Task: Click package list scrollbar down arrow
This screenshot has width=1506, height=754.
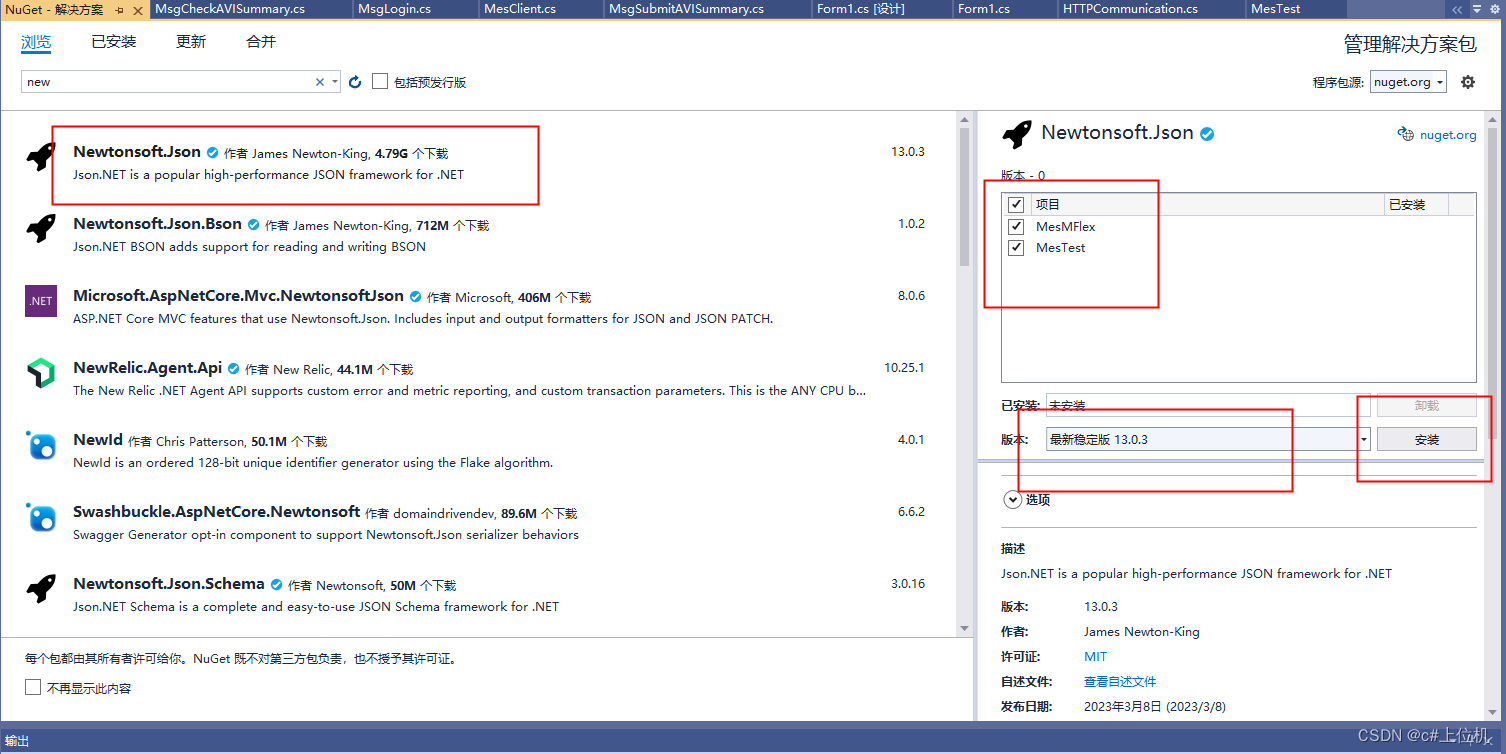Action: [964, 628]
